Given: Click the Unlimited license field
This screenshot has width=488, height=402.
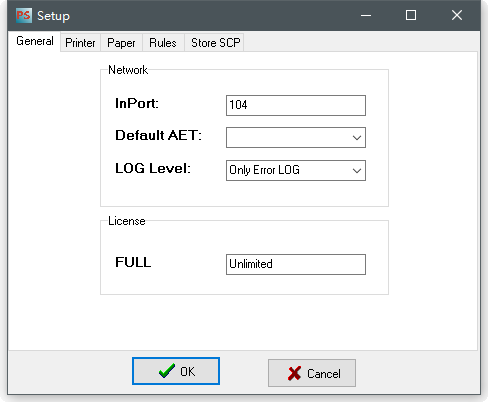Looking at the screenshot, I should click(x=296, y=264).
